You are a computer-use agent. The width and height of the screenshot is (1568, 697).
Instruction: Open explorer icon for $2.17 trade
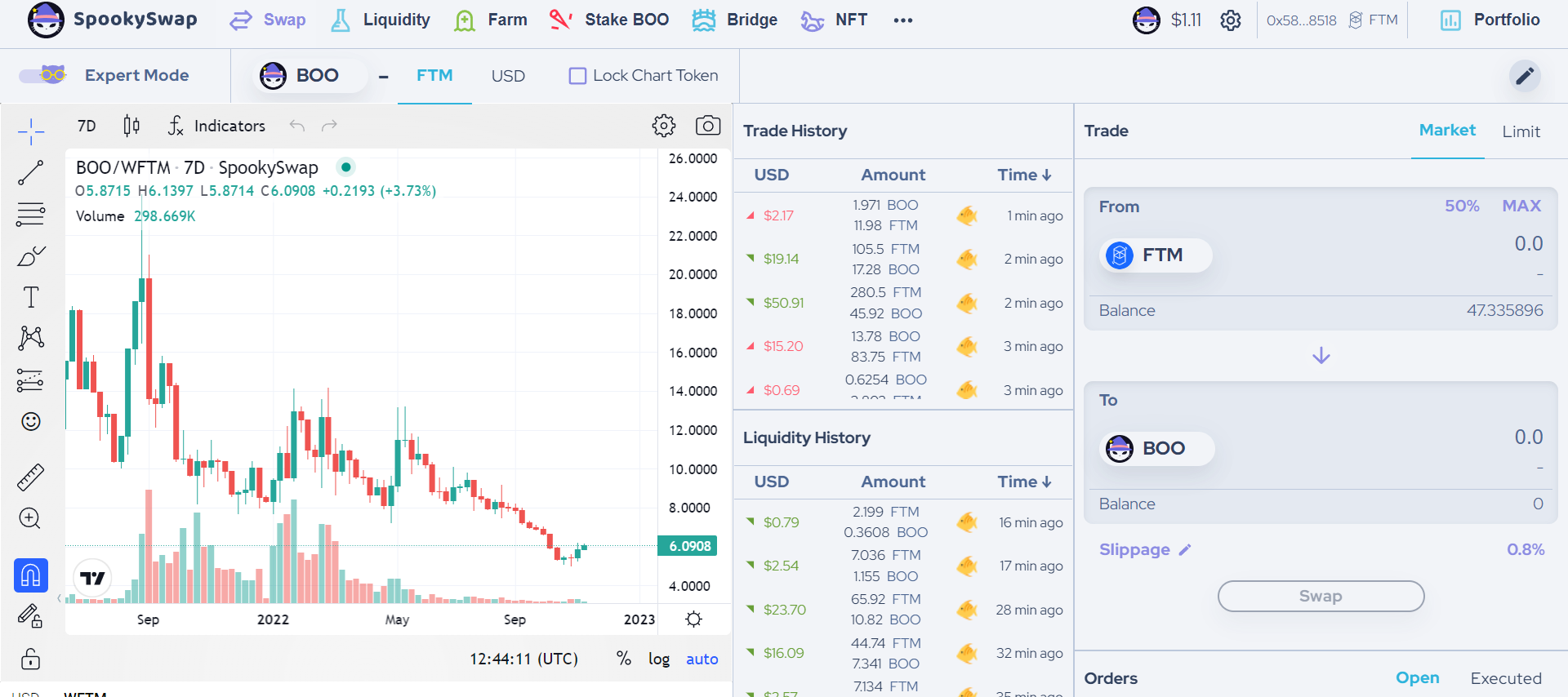tap(967, 215)
